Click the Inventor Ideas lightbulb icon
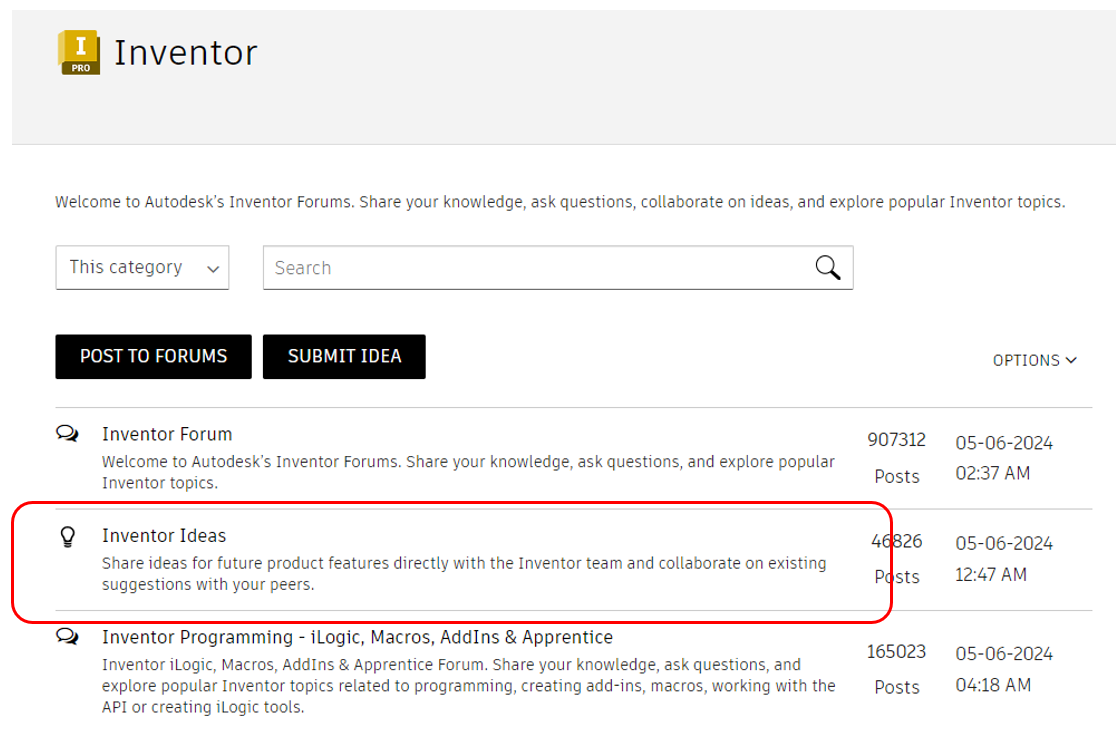Viewport: 1116px width, 750px height. (67, 537)
